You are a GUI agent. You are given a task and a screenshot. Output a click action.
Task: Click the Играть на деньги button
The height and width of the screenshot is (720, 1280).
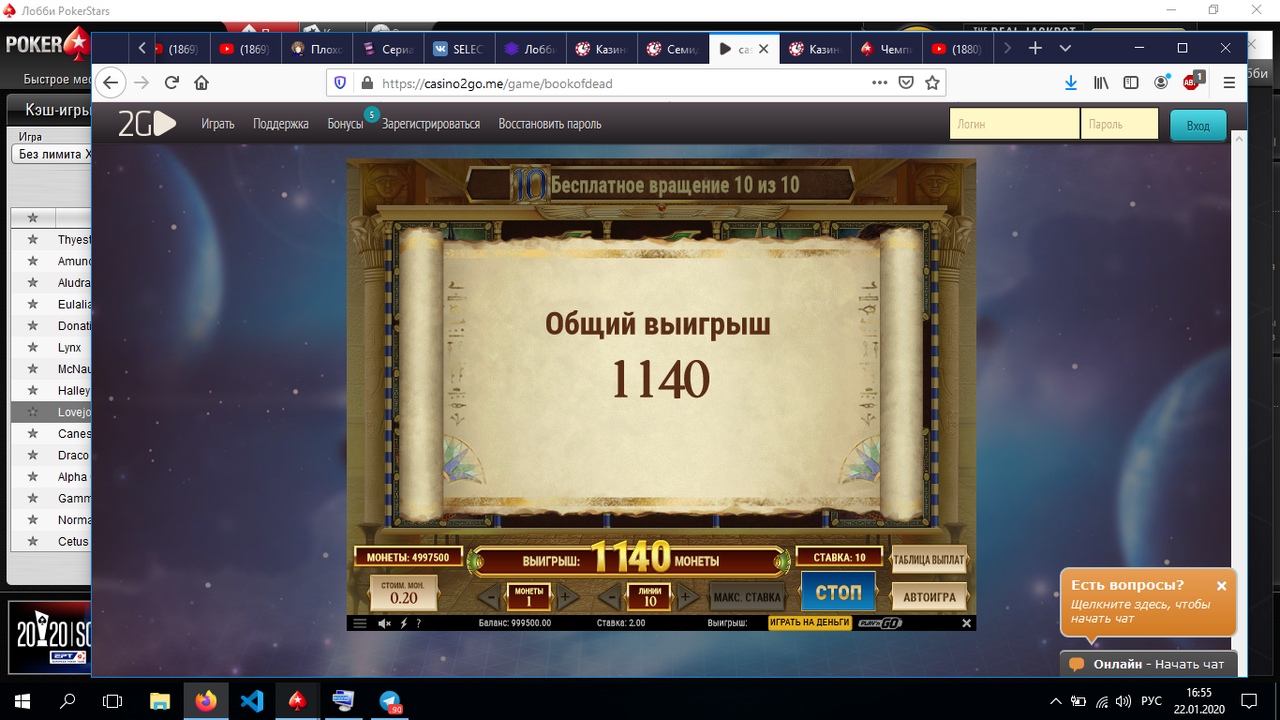click(810, 622)
